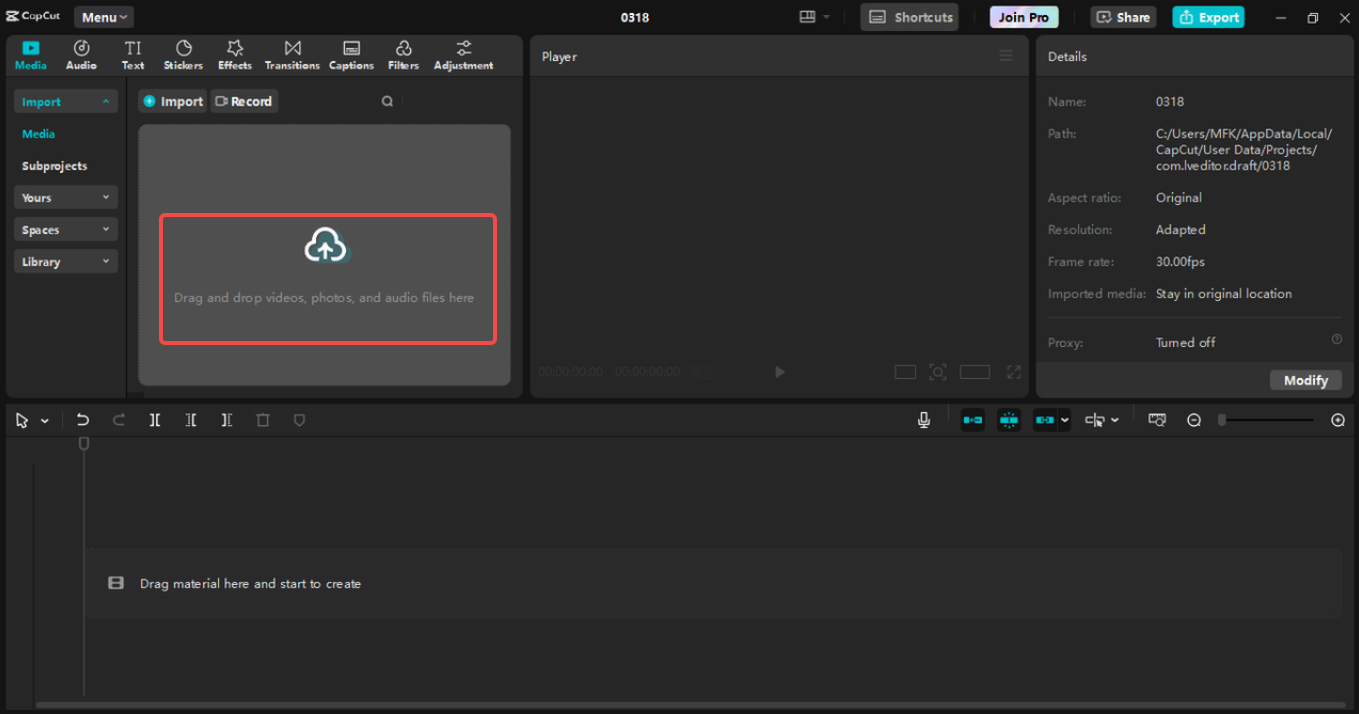Click the Import button with plus icon

(173, 101)
